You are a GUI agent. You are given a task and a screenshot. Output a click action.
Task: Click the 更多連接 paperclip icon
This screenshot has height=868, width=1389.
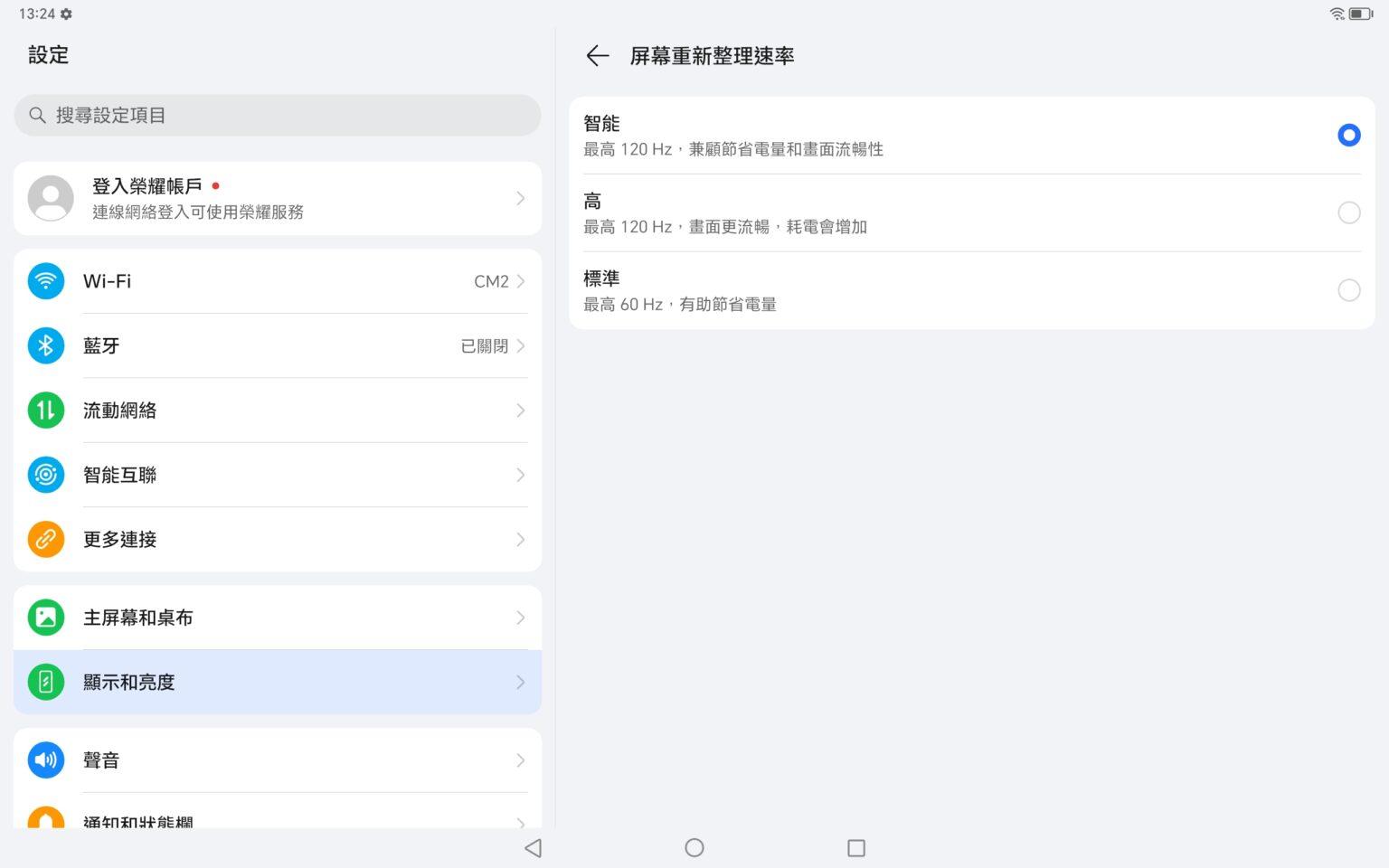point(46,539)
